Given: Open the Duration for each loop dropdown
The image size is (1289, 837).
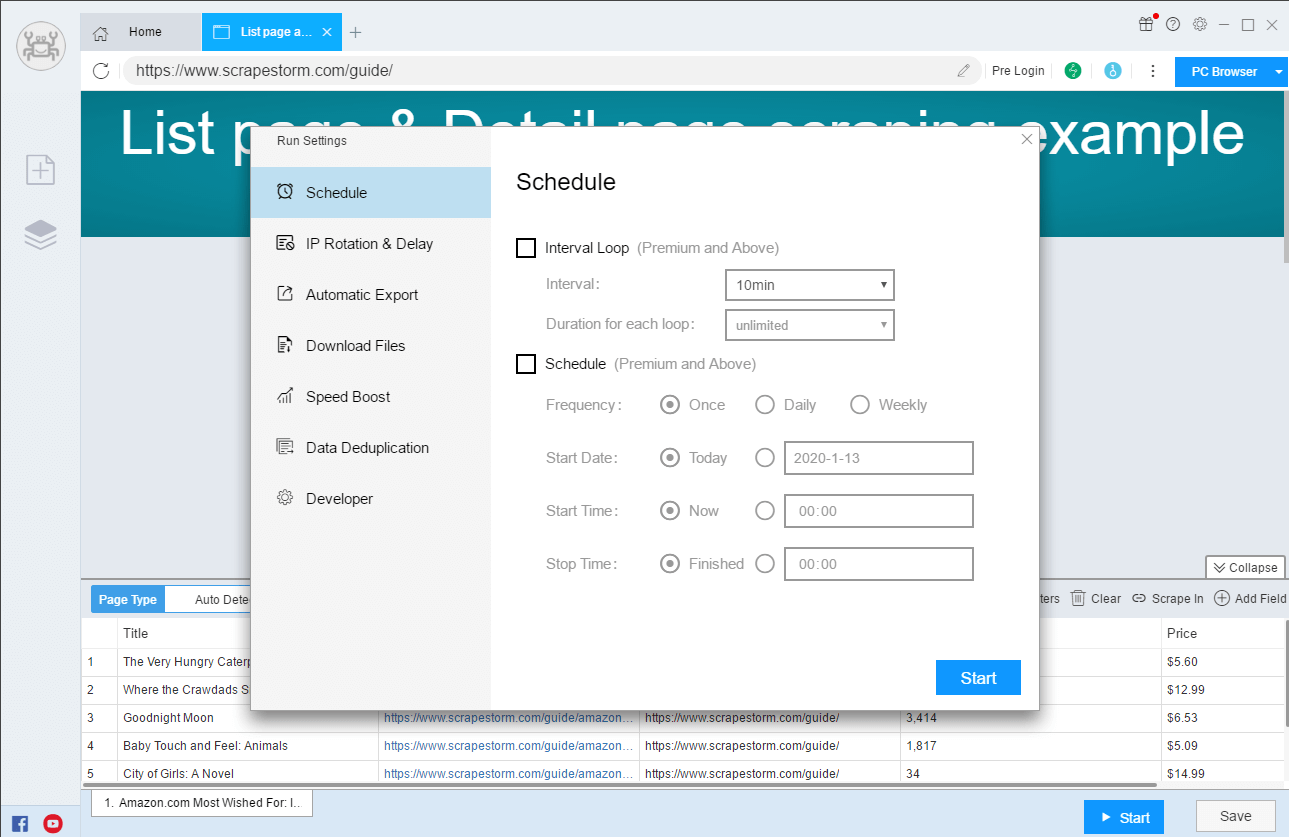Looking at the screenshot, I should tap(809, 325).
